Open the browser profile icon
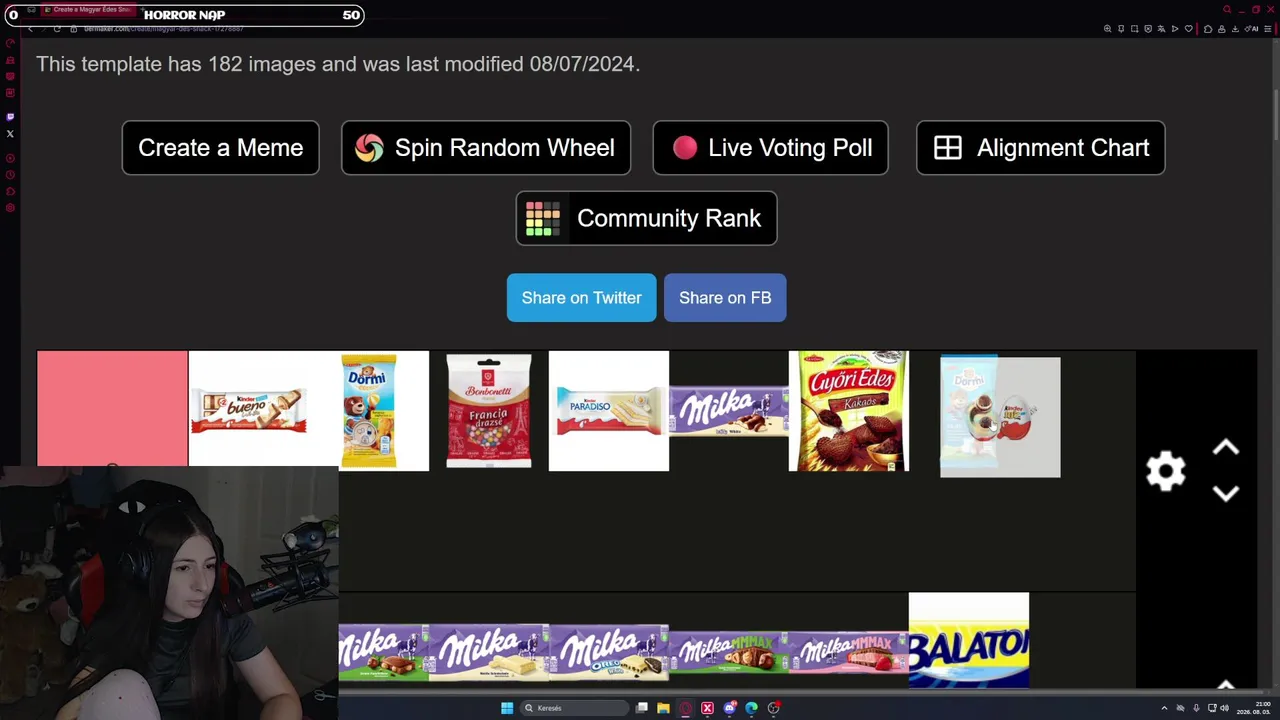1280x720 pixels. pos(1221,29)
